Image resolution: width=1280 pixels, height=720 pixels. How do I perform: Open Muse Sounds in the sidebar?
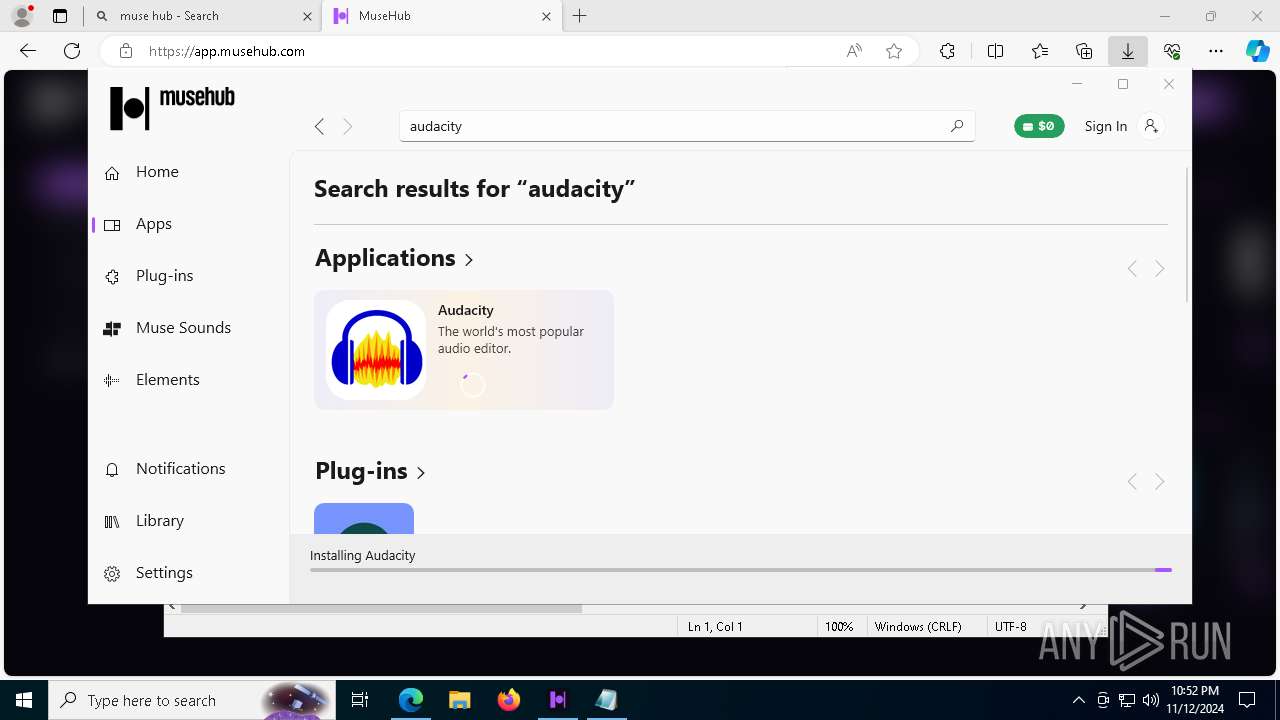point(168,328)
